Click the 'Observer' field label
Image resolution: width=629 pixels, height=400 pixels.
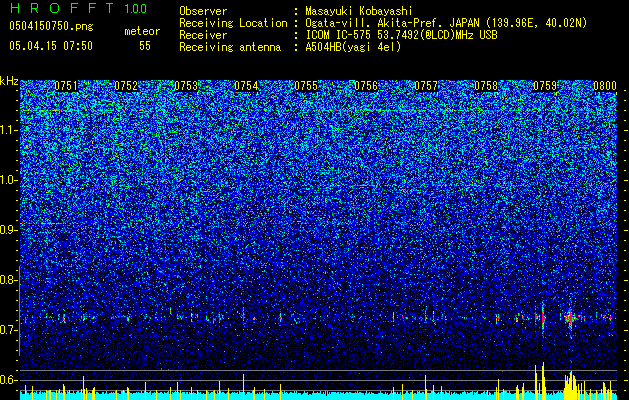pyautogui.click(x=203, y=11)
